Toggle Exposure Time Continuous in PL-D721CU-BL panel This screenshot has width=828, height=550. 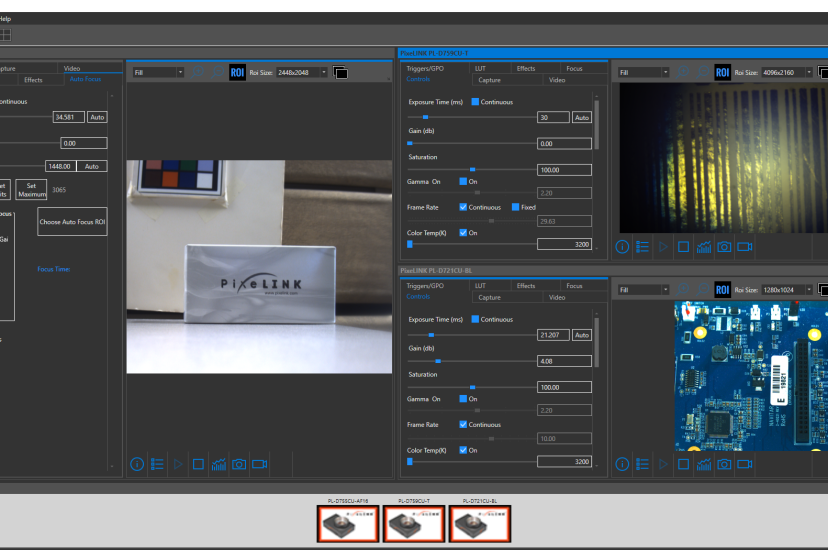click(x=475, y=319)
